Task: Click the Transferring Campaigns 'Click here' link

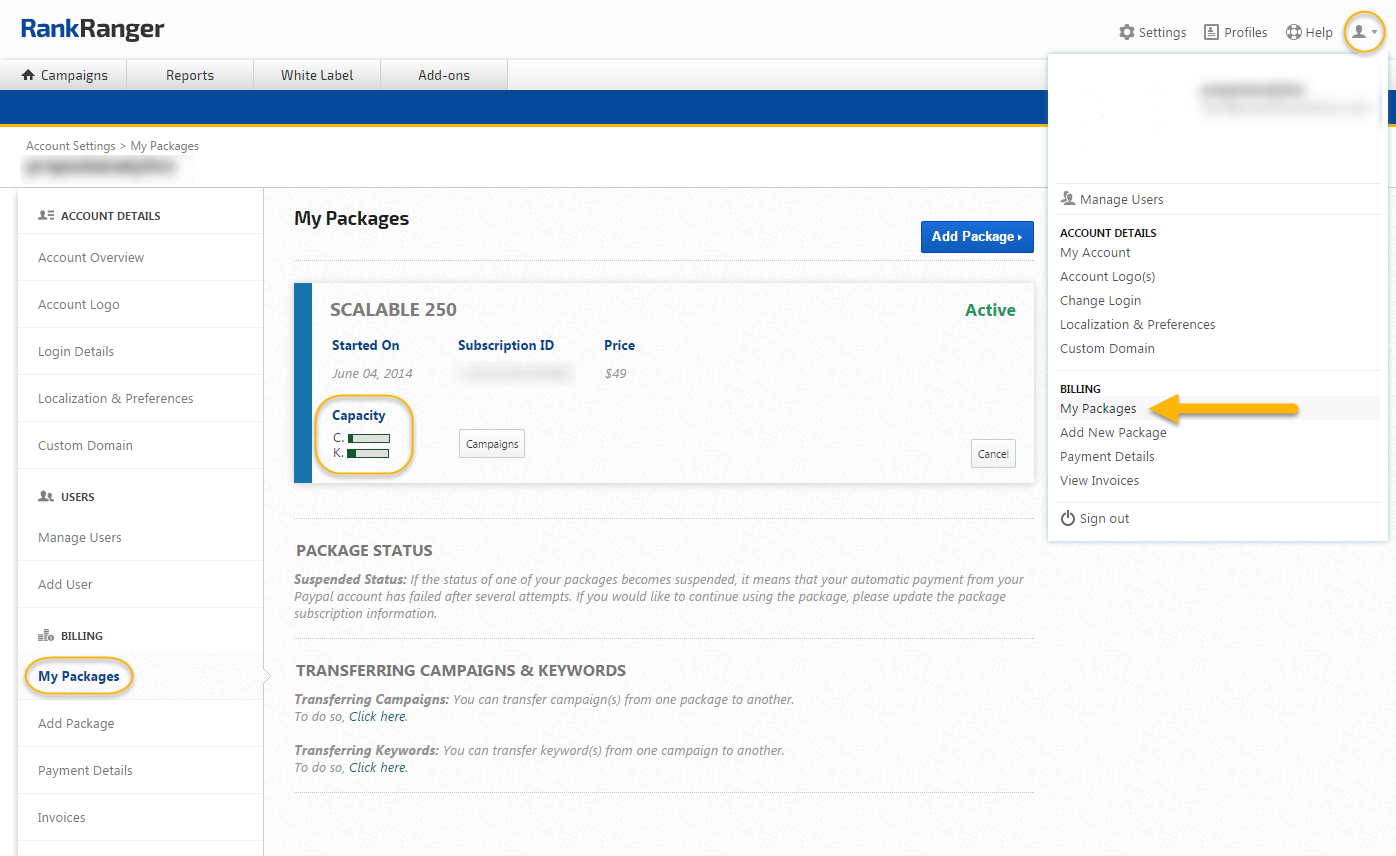Action: [378, 717]
